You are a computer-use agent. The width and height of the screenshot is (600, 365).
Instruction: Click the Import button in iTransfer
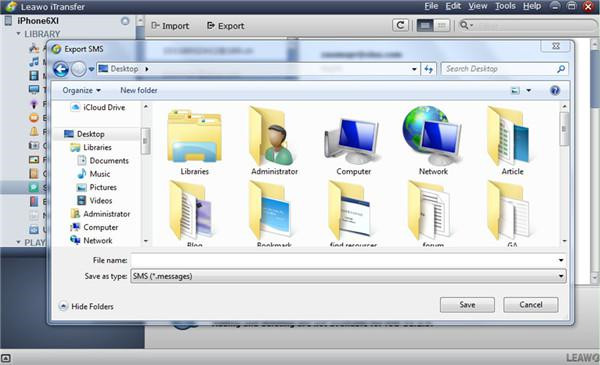pyautogui.click(x=170, y=26)
